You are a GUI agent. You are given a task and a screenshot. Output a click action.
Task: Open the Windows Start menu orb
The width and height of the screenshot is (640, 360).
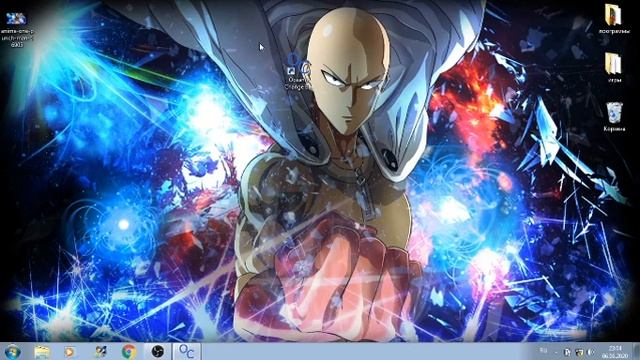pos(12,351)
